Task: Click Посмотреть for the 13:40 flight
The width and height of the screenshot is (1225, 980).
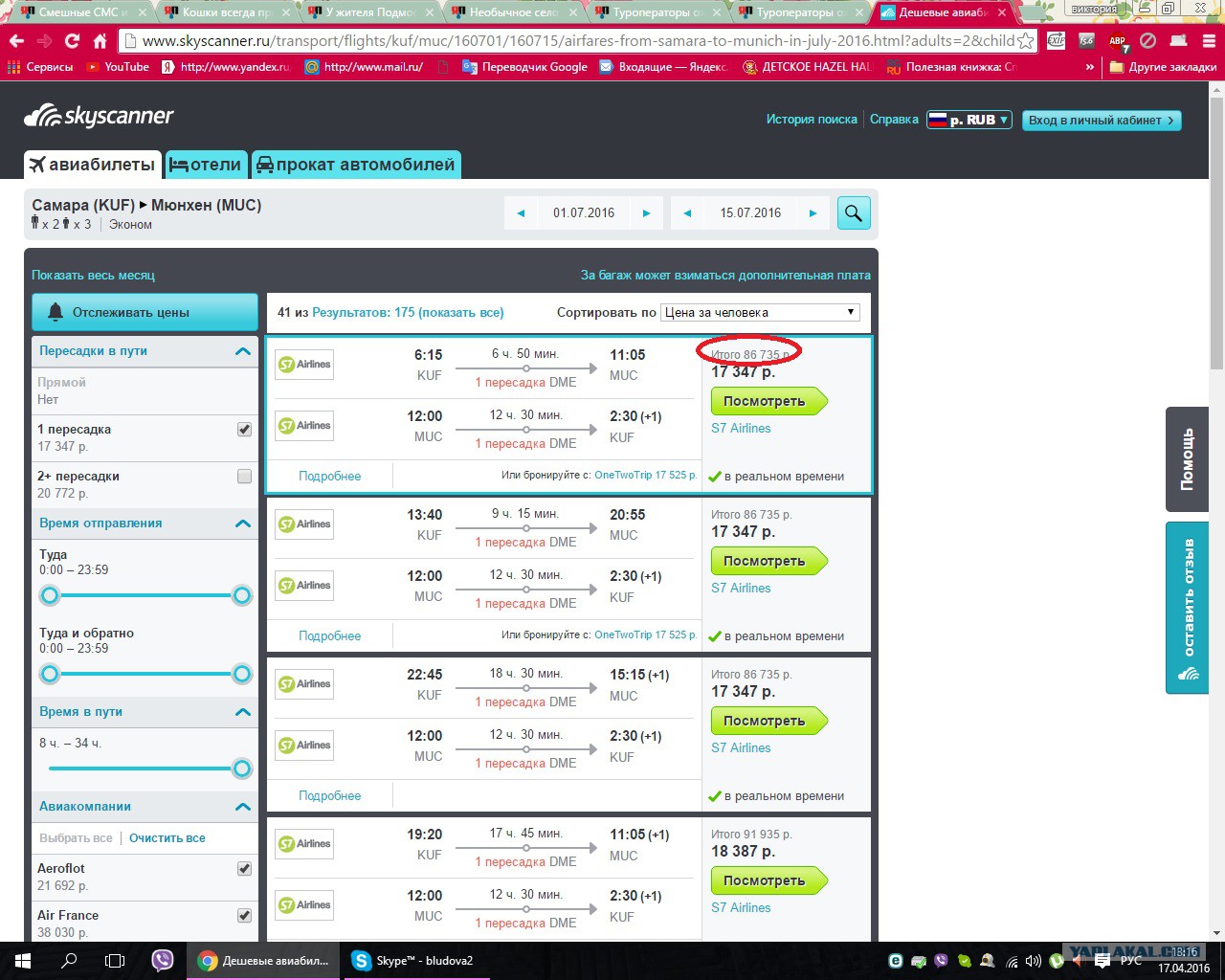Action: (768, 562)
